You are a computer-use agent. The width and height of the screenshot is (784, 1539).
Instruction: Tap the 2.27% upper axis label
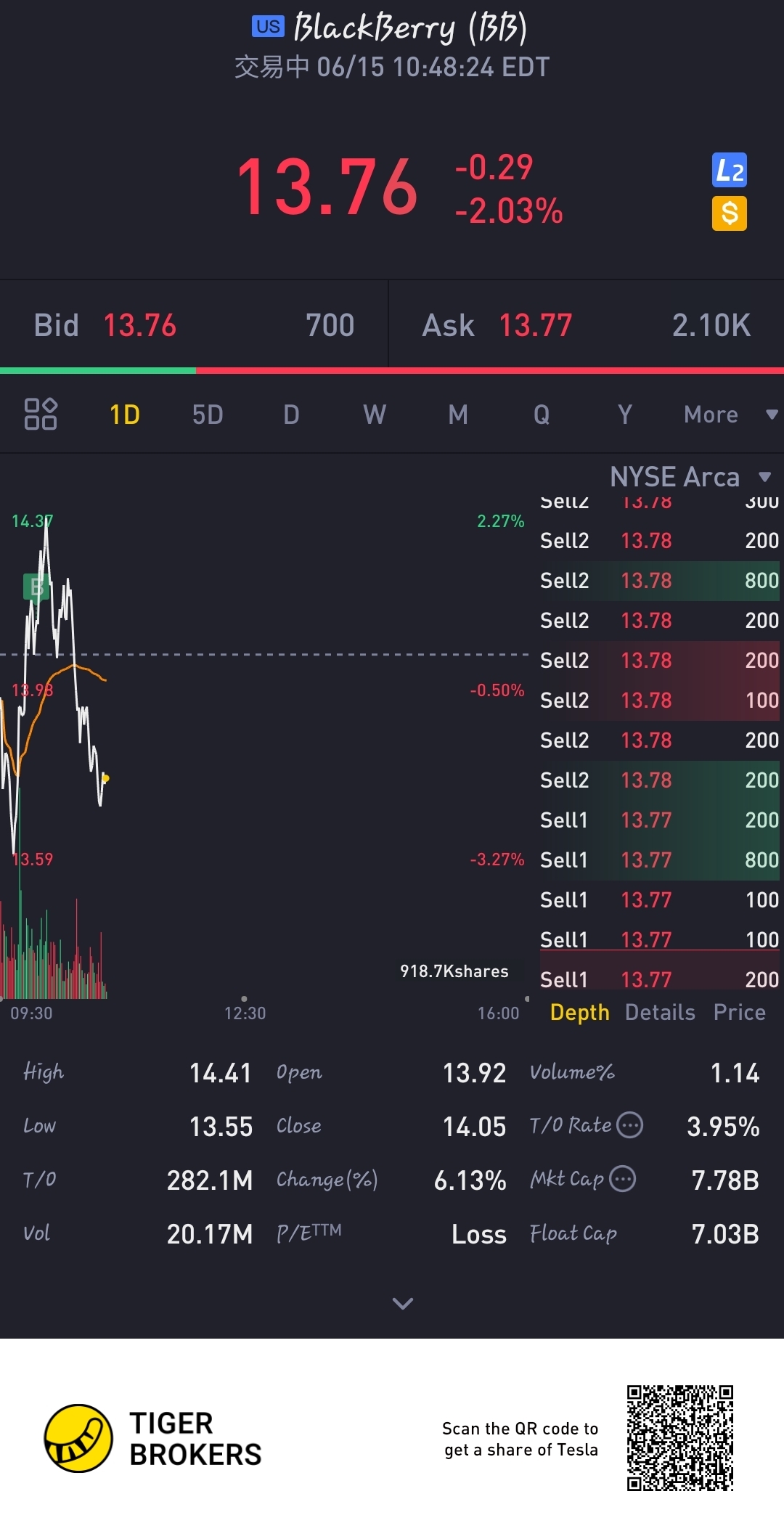coord(500,521)
